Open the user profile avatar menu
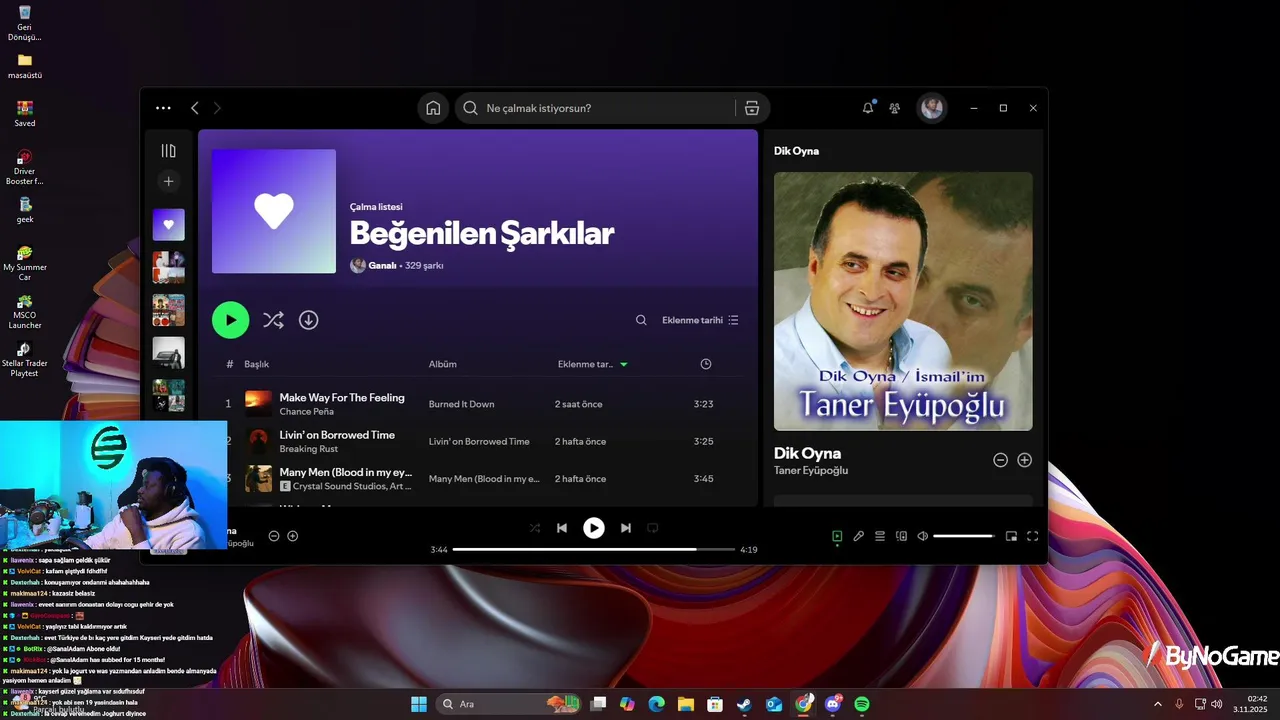This screenshot has height=720, width=1280. 932,108
